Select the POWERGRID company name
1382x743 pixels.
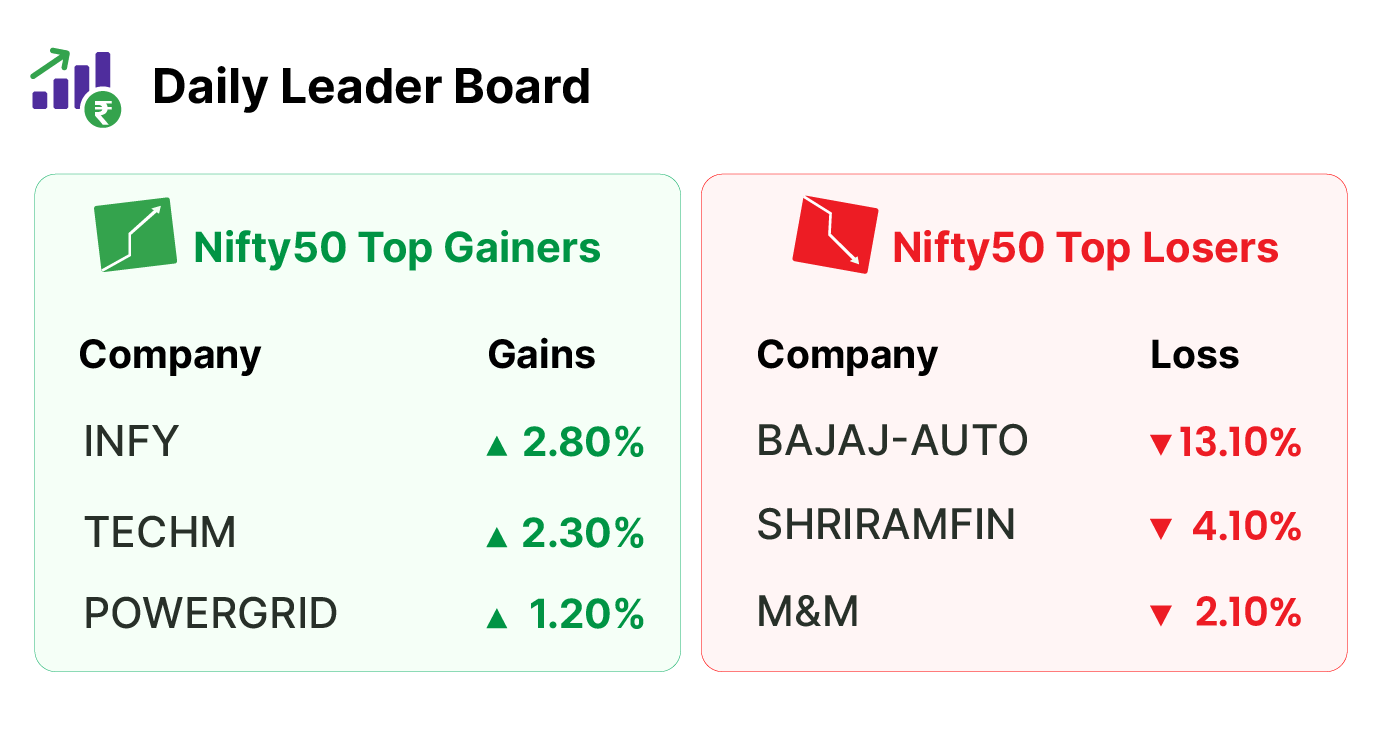click(x=211, y=614)
